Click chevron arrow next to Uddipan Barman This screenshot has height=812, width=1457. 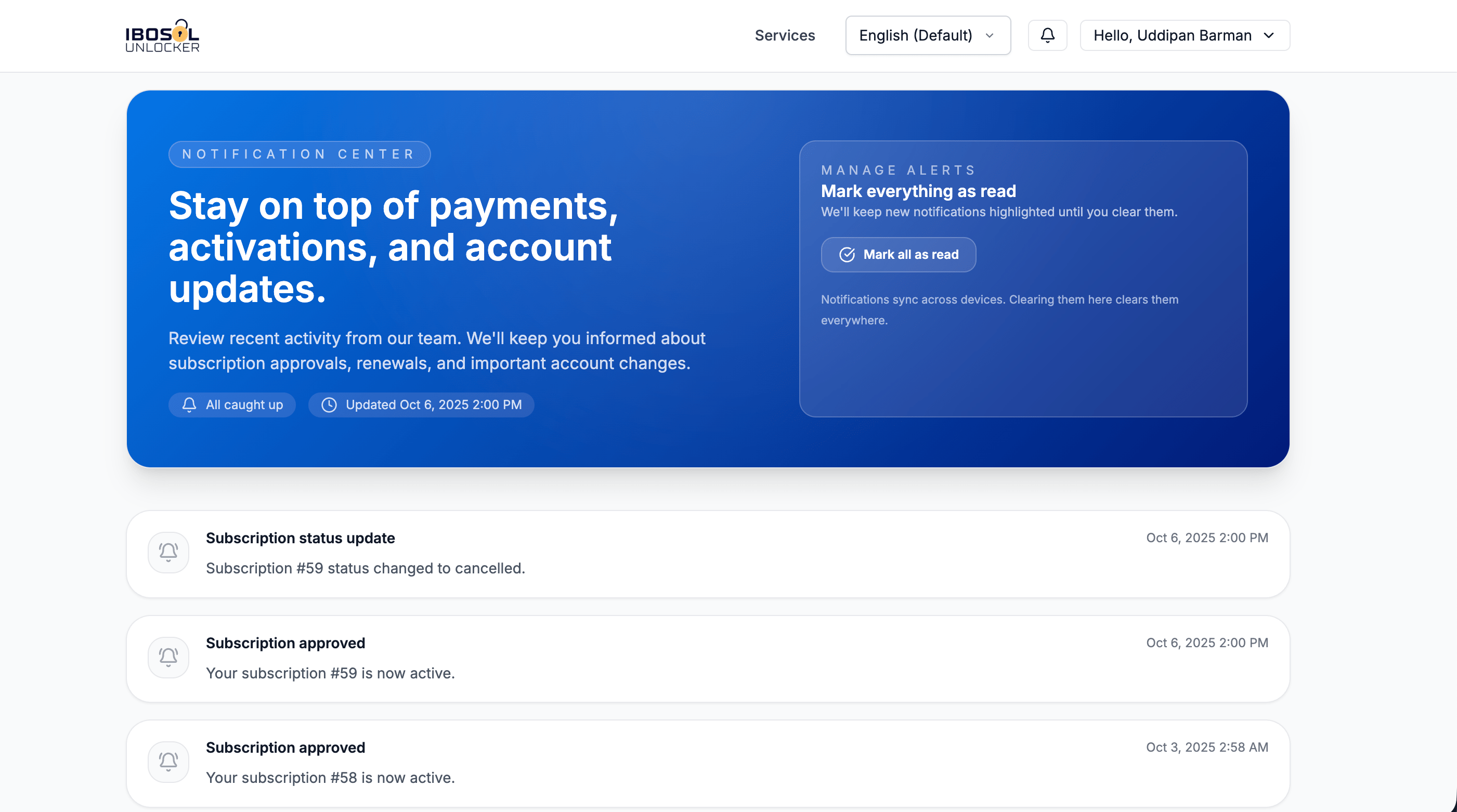point(1269,36)
